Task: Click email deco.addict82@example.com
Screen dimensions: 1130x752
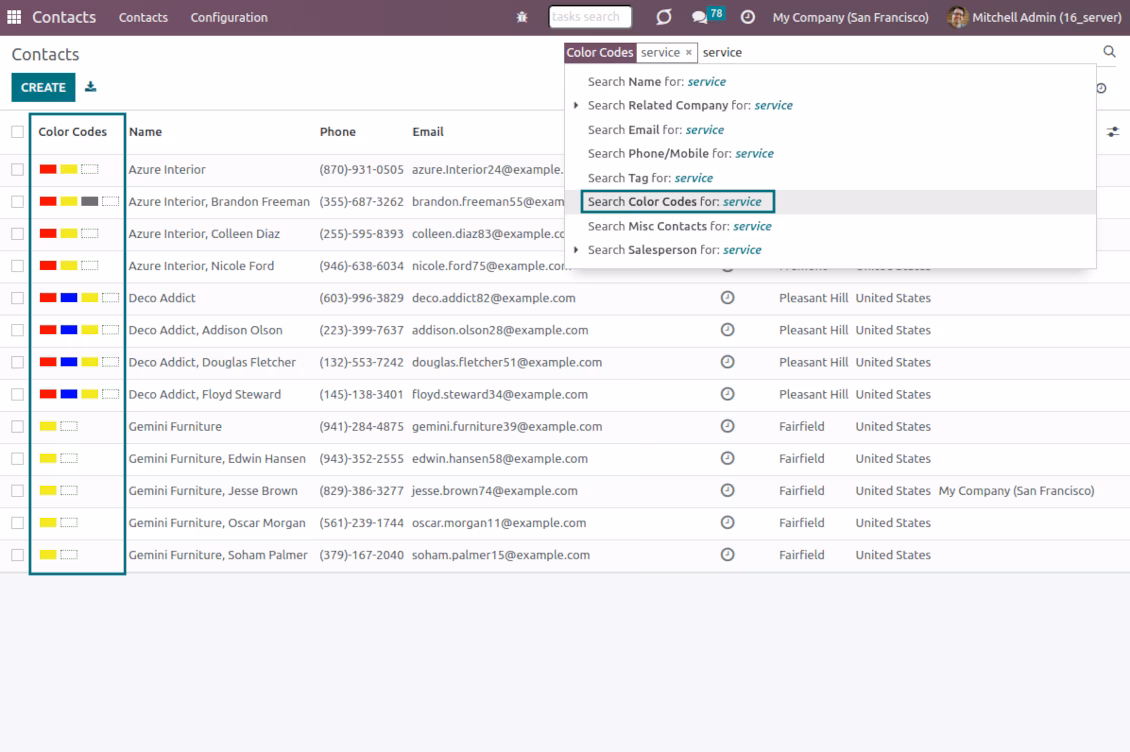Action: coord(494,298)
